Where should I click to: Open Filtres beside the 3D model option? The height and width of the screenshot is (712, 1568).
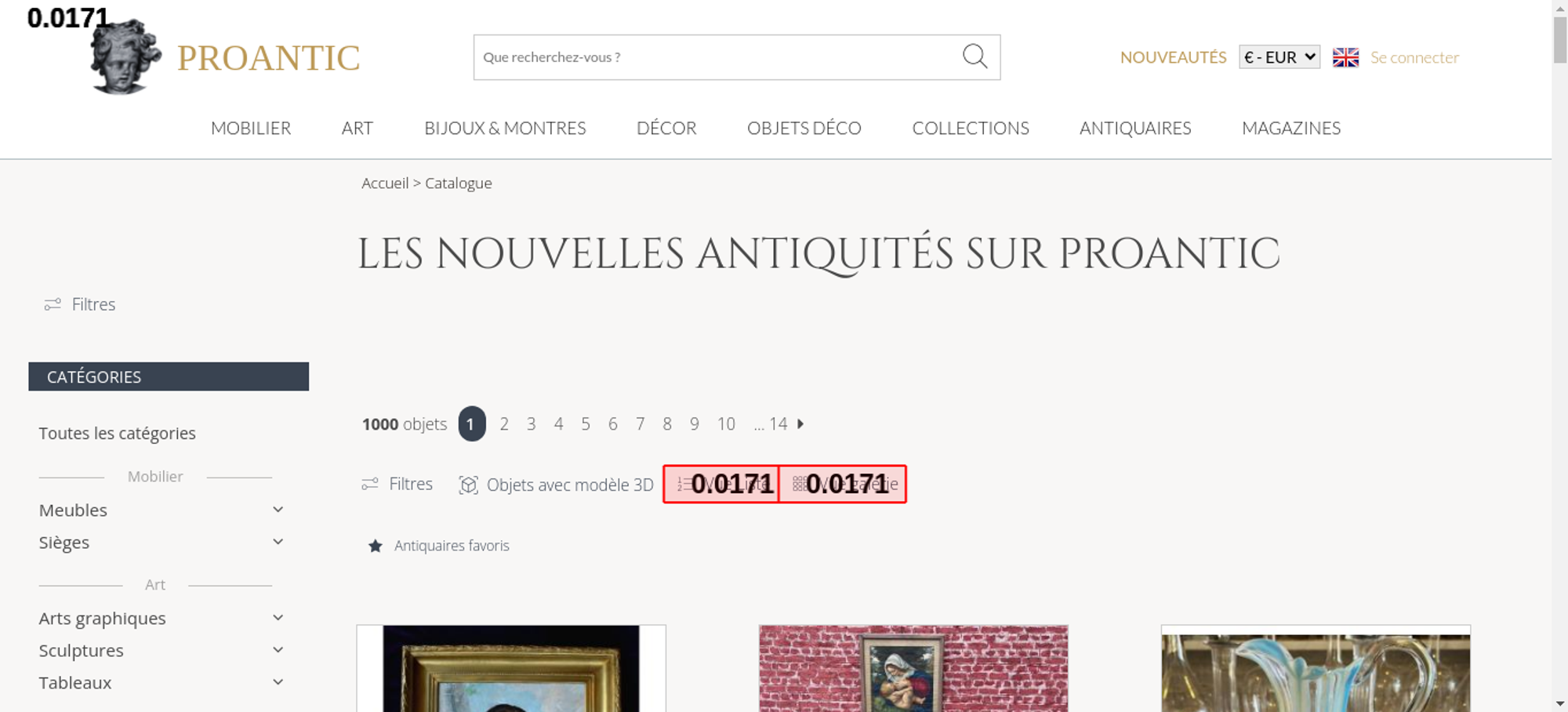397,484
